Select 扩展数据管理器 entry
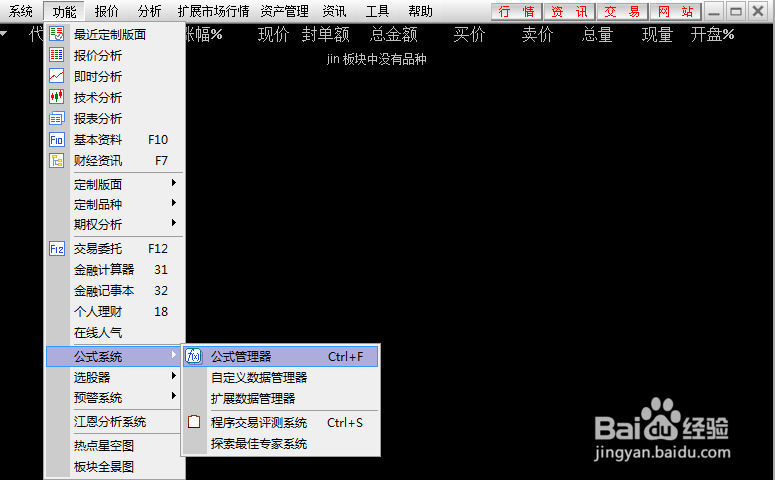 point(281,398)
